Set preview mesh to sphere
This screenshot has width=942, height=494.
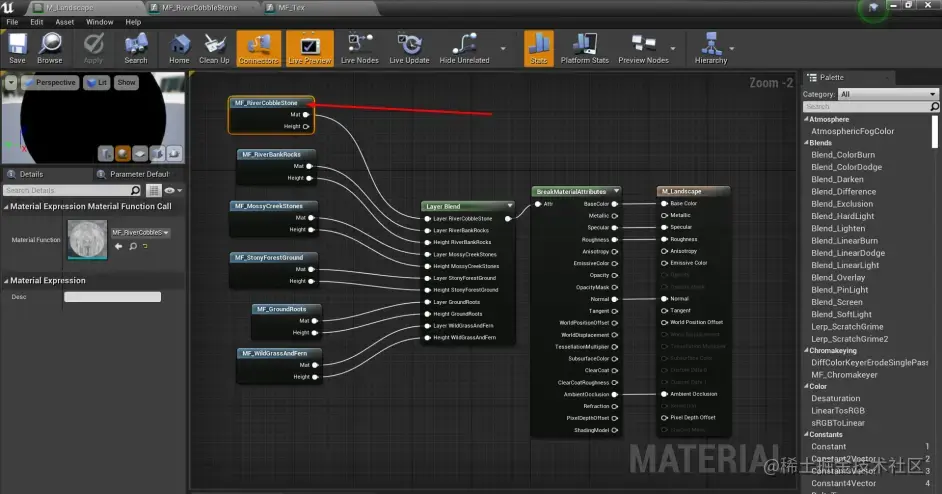click(123, 154)
